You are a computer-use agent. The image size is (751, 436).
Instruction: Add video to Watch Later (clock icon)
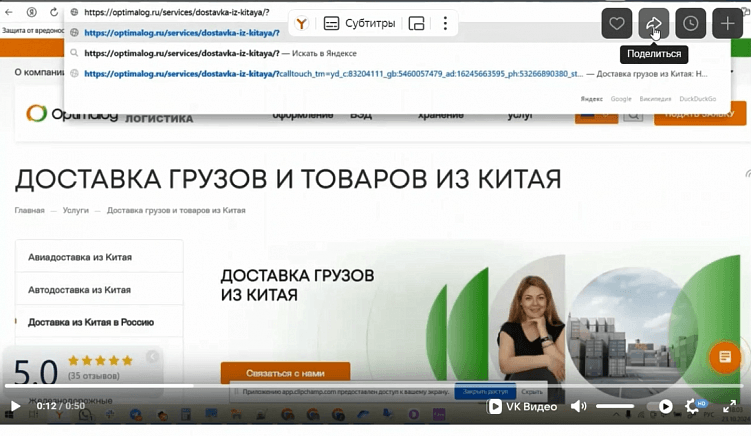[690, 23]
